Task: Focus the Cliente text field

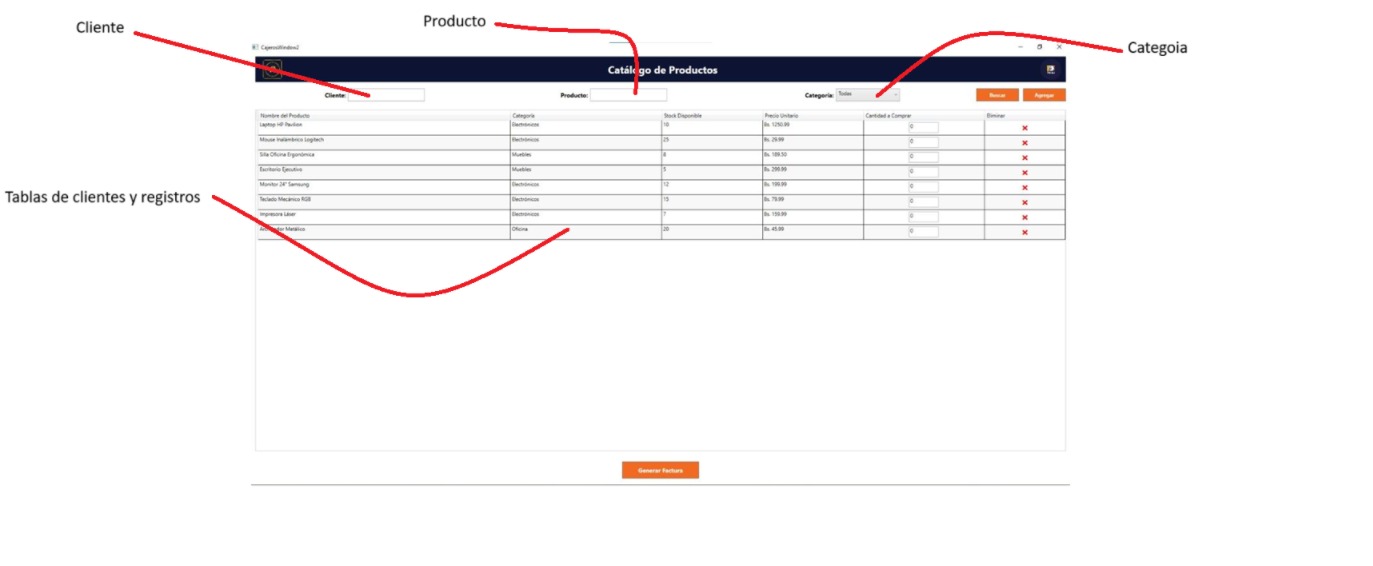Action: [386, 96]
